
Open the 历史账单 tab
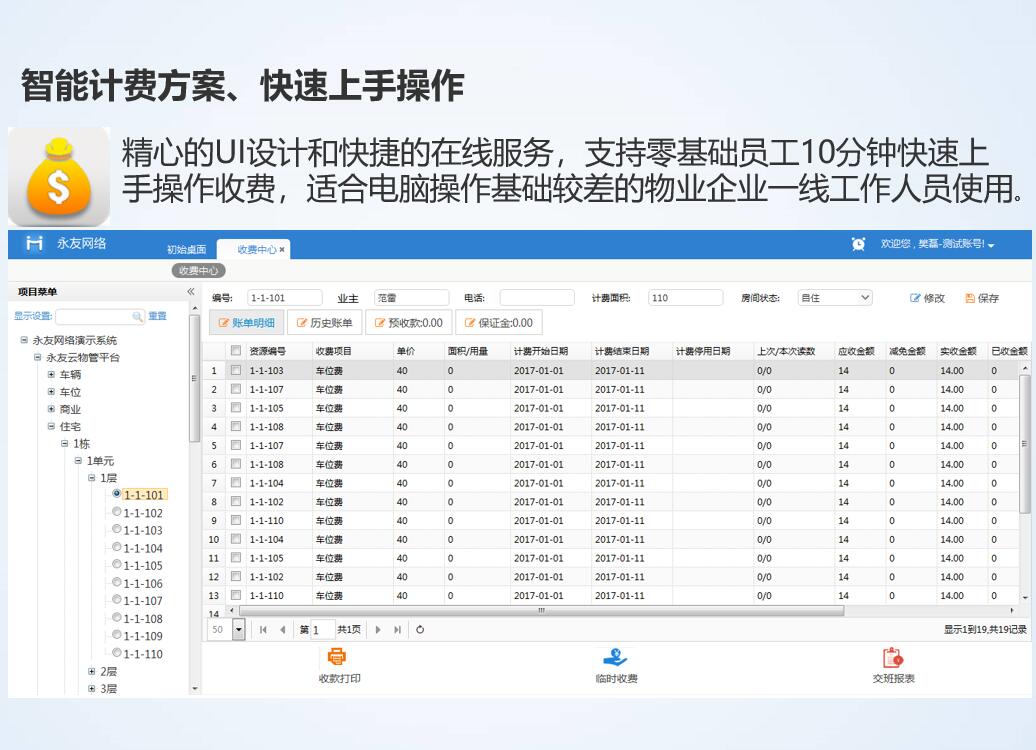pyautogui.click(x=325, y=323)
